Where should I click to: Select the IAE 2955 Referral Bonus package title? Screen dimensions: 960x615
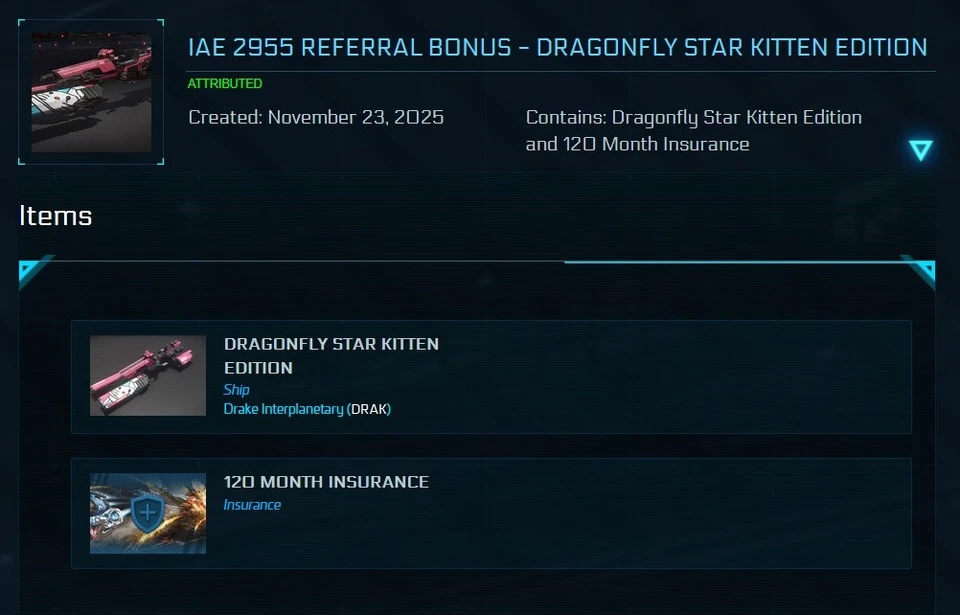point(556,46)
